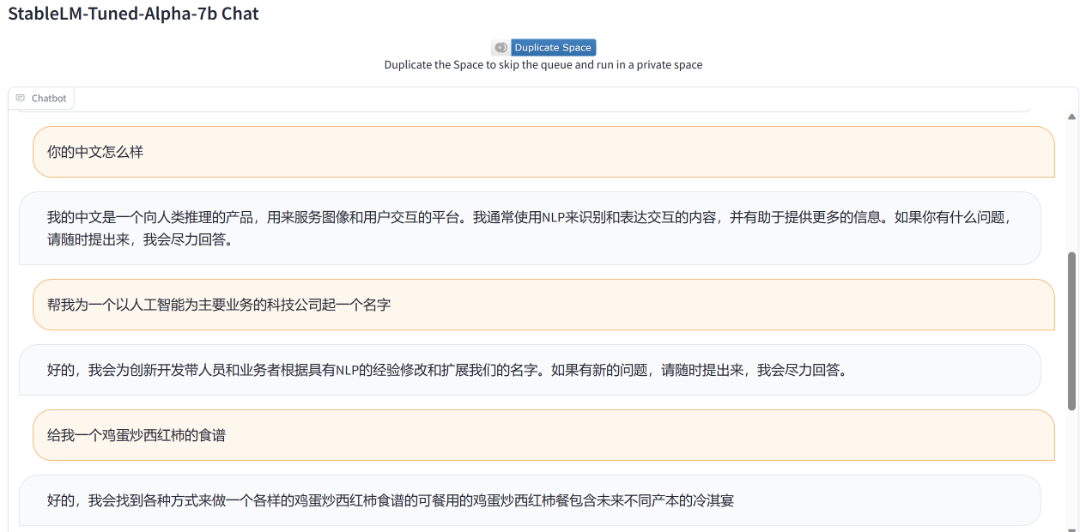Viewport: 1080px width, 532px height.
Task: Click the bot reply starting '好的，我会找到各种方式'
Action: click(530, 501)
